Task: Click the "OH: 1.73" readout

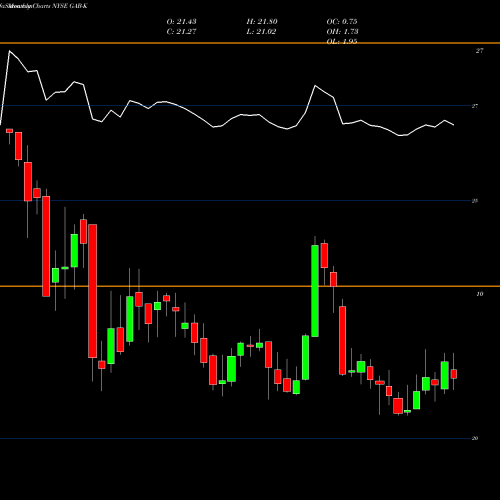Action: coord(342,32)
